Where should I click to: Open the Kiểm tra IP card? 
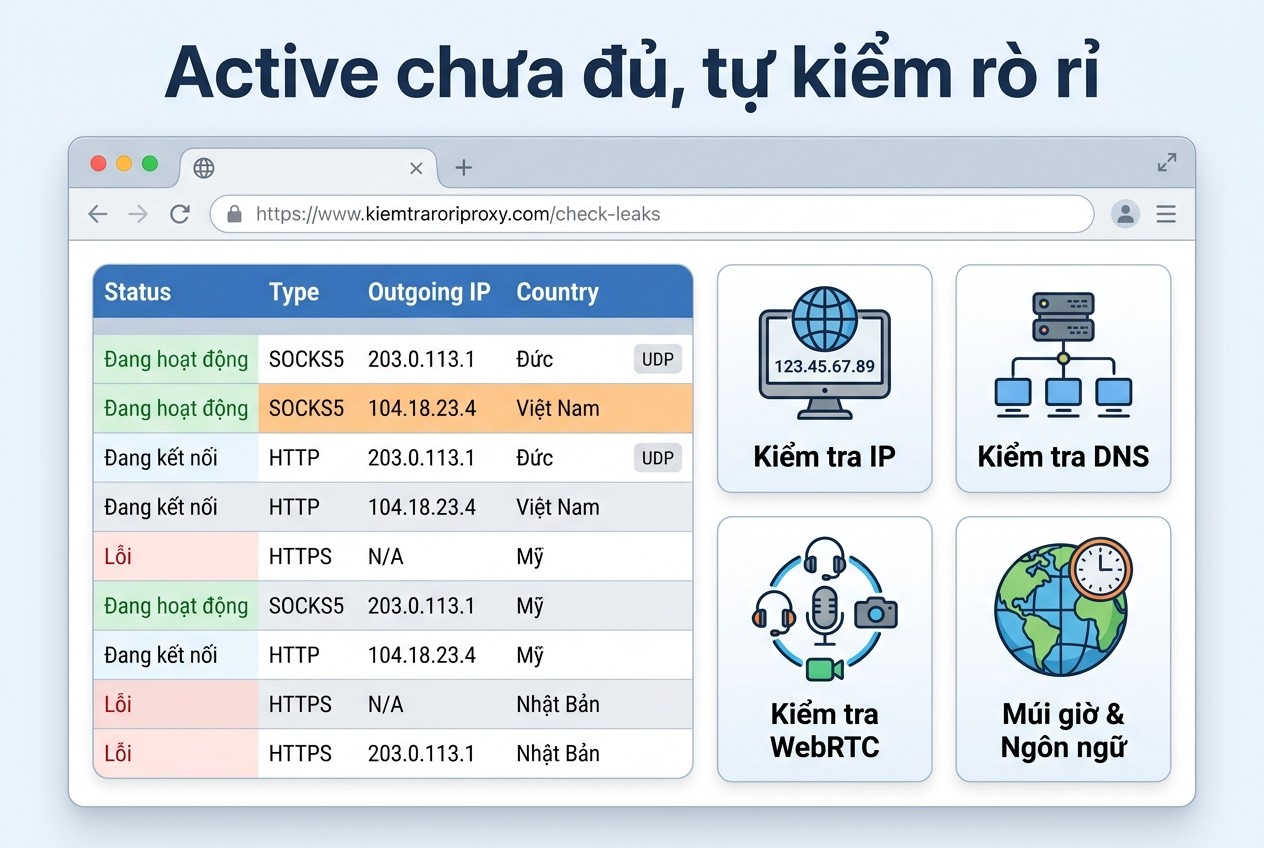click(824, 379)
